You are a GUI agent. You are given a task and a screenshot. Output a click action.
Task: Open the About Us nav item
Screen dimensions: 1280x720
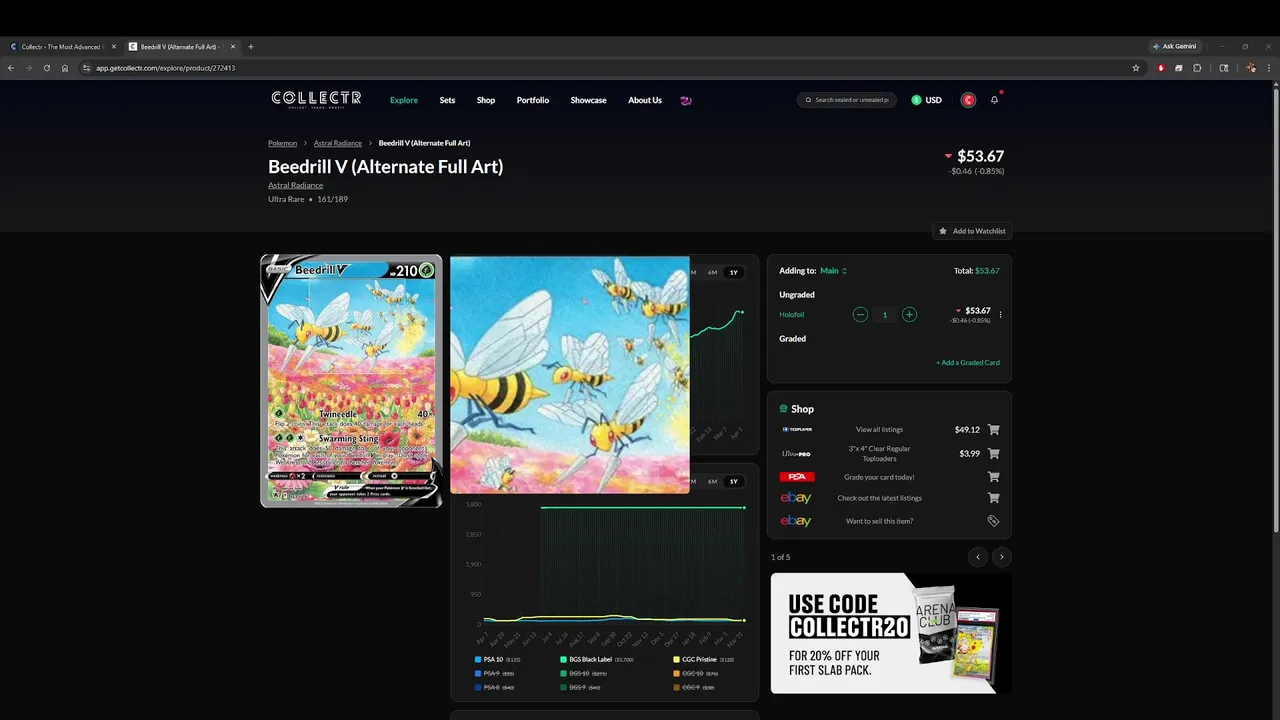pos(645,100)
